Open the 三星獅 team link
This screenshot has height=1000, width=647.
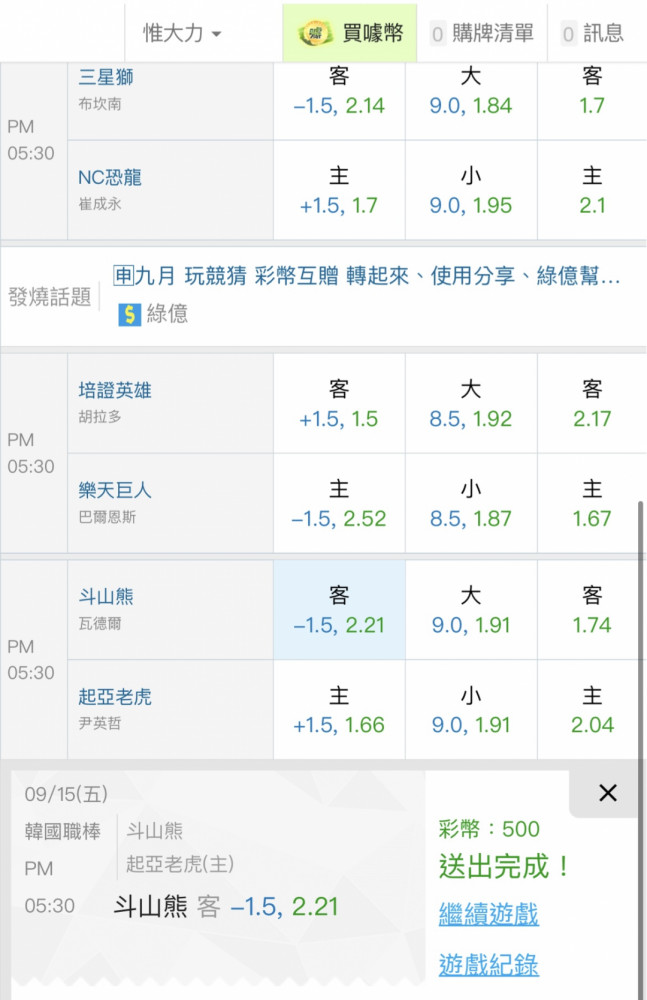point(106,77)
